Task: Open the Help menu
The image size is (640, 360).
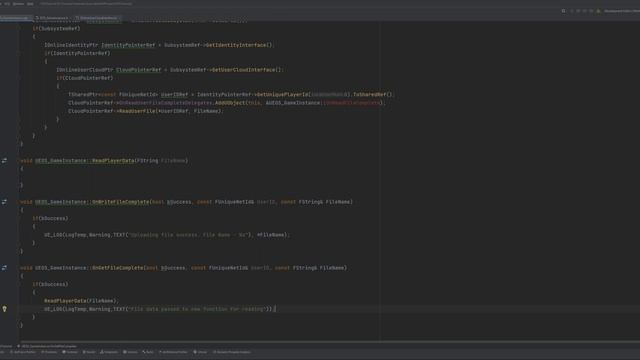Action: click(30, 4)
